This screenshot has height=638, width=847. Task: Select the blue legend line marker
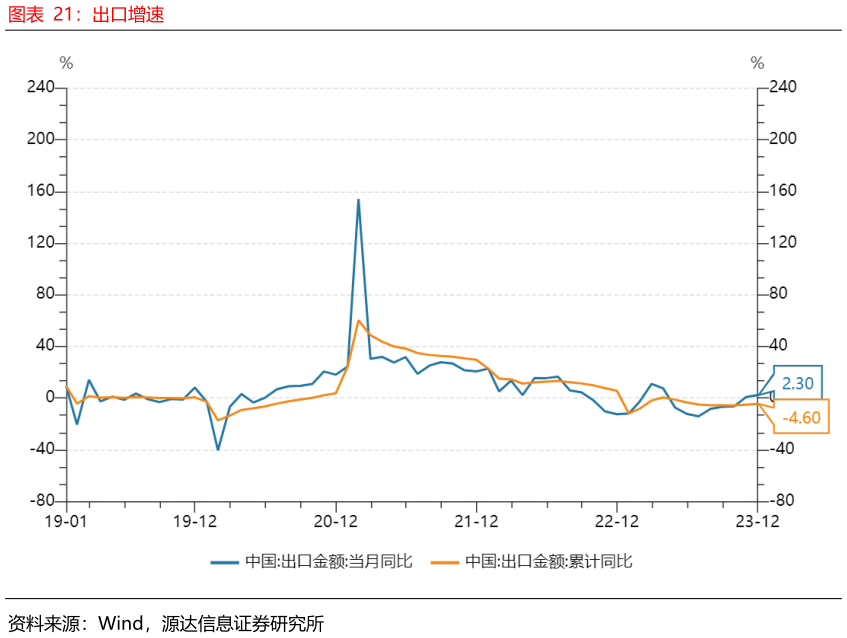click(x=224, y=562)
